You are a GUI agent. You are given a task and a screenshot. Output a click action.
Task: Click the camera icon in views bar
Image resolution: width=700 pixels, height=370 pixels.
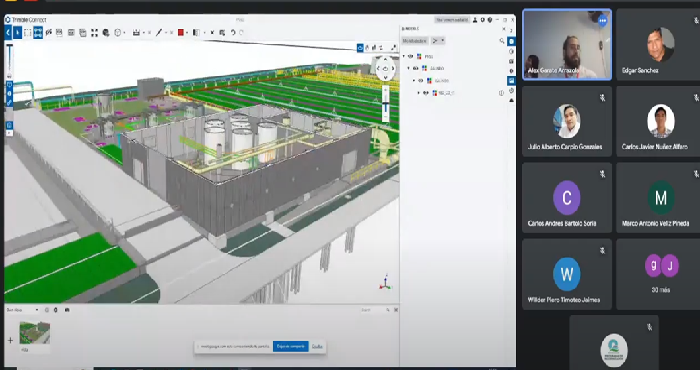pos(67,310)
